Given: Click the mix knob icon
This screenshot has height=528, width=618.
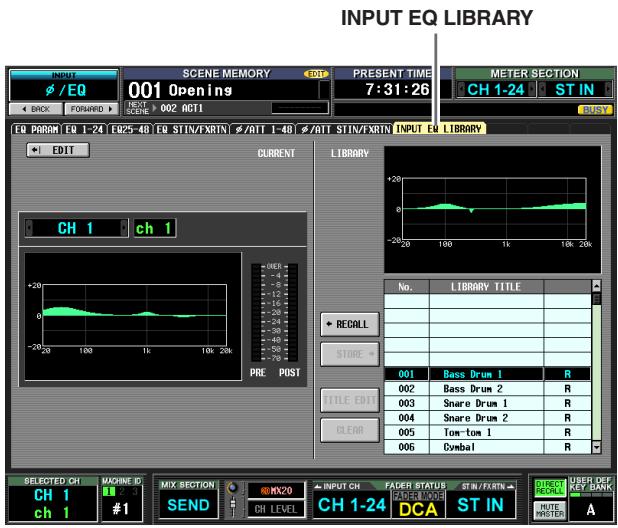Looking at the screenshot, I should tap(233, 488).
